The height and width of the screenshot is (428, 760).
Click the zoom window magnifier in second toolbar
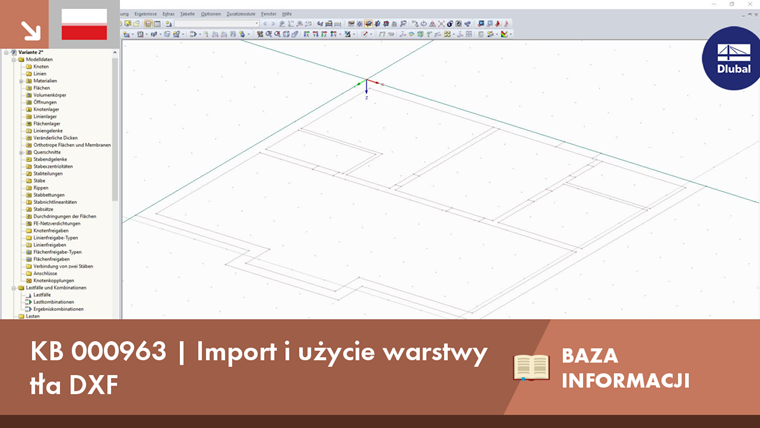click(x=269, y=34)
